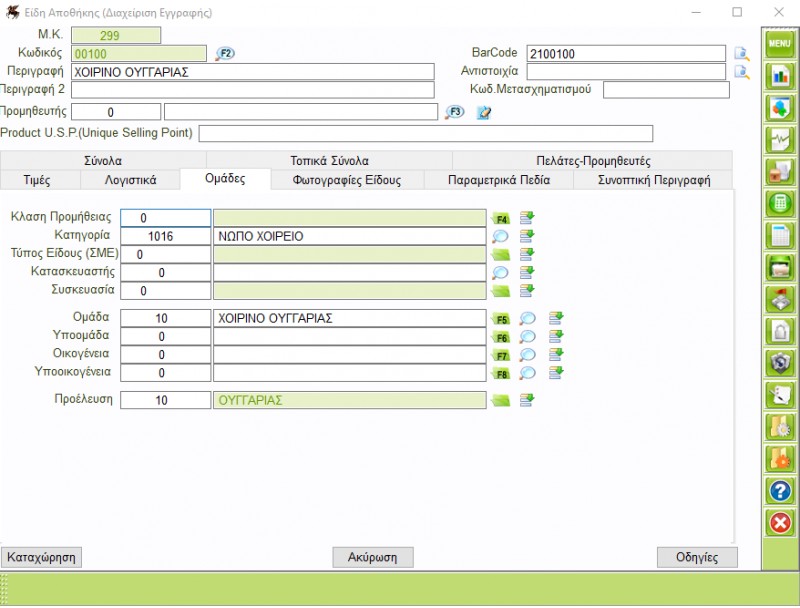Click the BarCode lookup icon
Viewport: 800px width, 608px height.
[x=741, y=54]
